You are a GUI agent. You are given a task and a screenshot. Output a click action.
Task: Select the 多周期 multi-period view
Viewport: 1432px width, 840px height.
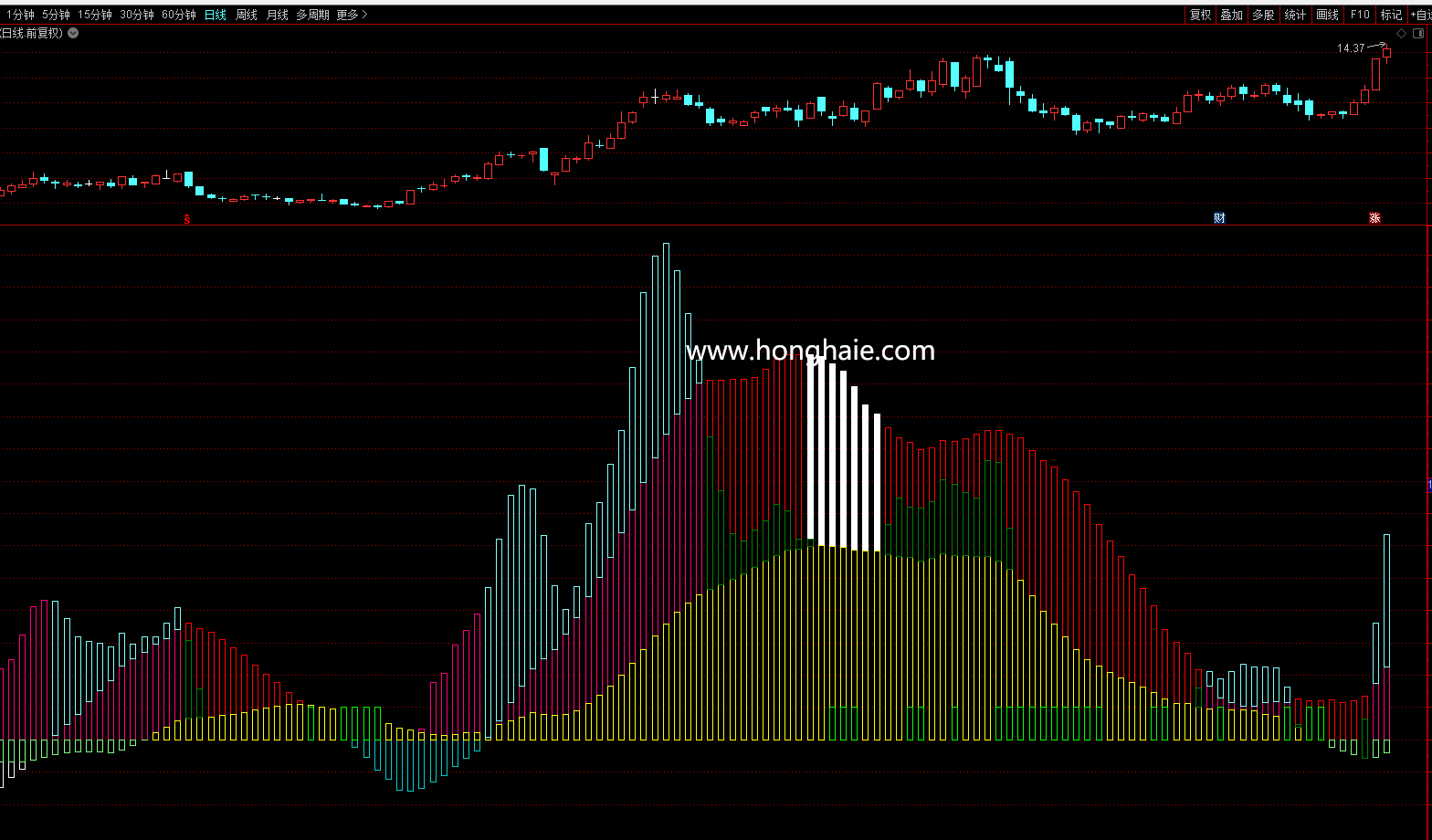[312, 15]
